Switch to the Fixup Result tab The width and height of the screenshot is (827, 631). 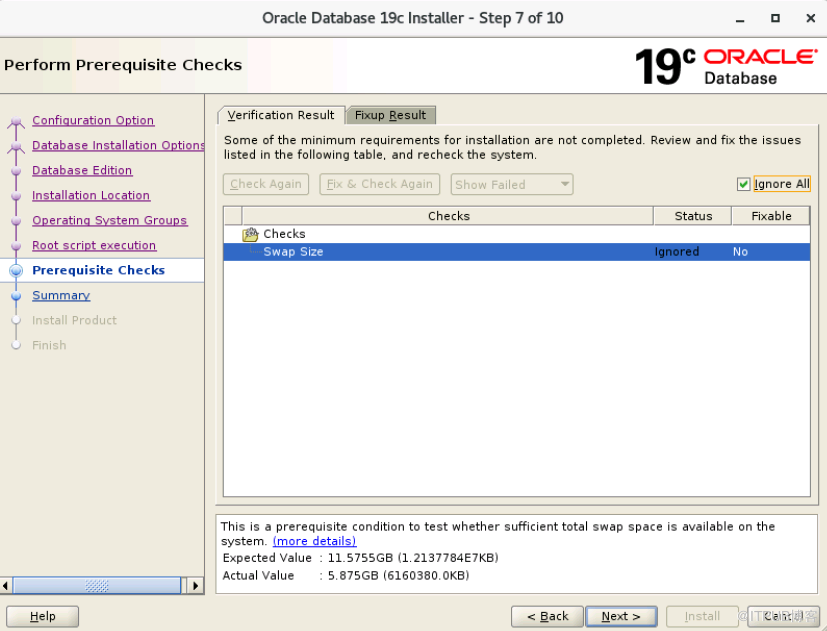click(390, 115)
